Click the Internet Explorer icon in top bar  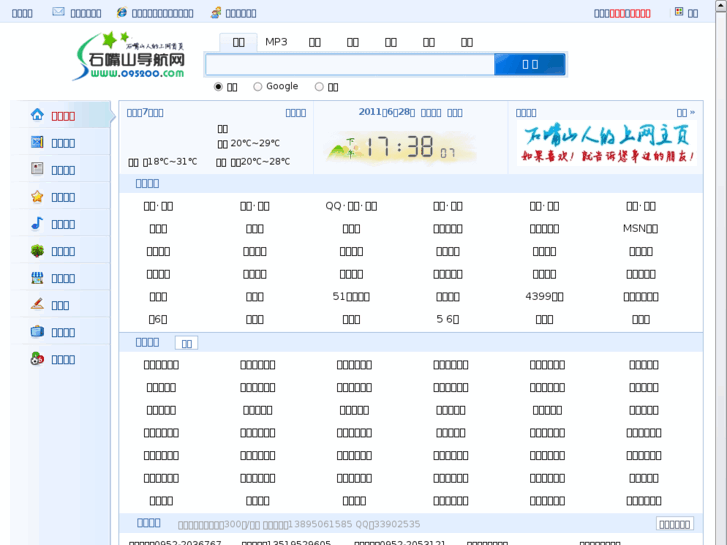[122, 13]
